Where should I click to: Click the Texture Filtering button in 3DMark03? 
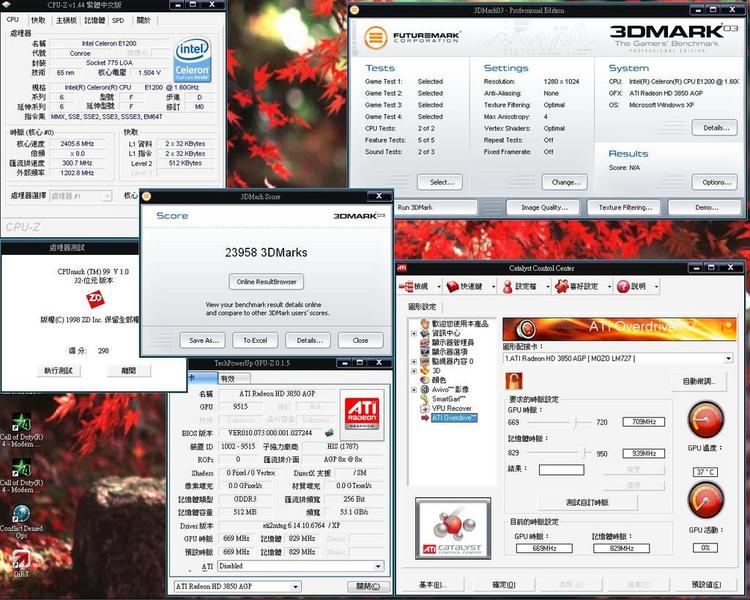tap(624, 208)
